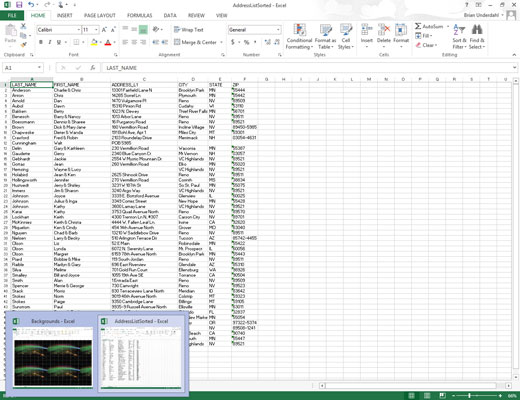520x400 pixels.
Task: Click the Save icon in quick access toolbar
Action: point(19,5)
